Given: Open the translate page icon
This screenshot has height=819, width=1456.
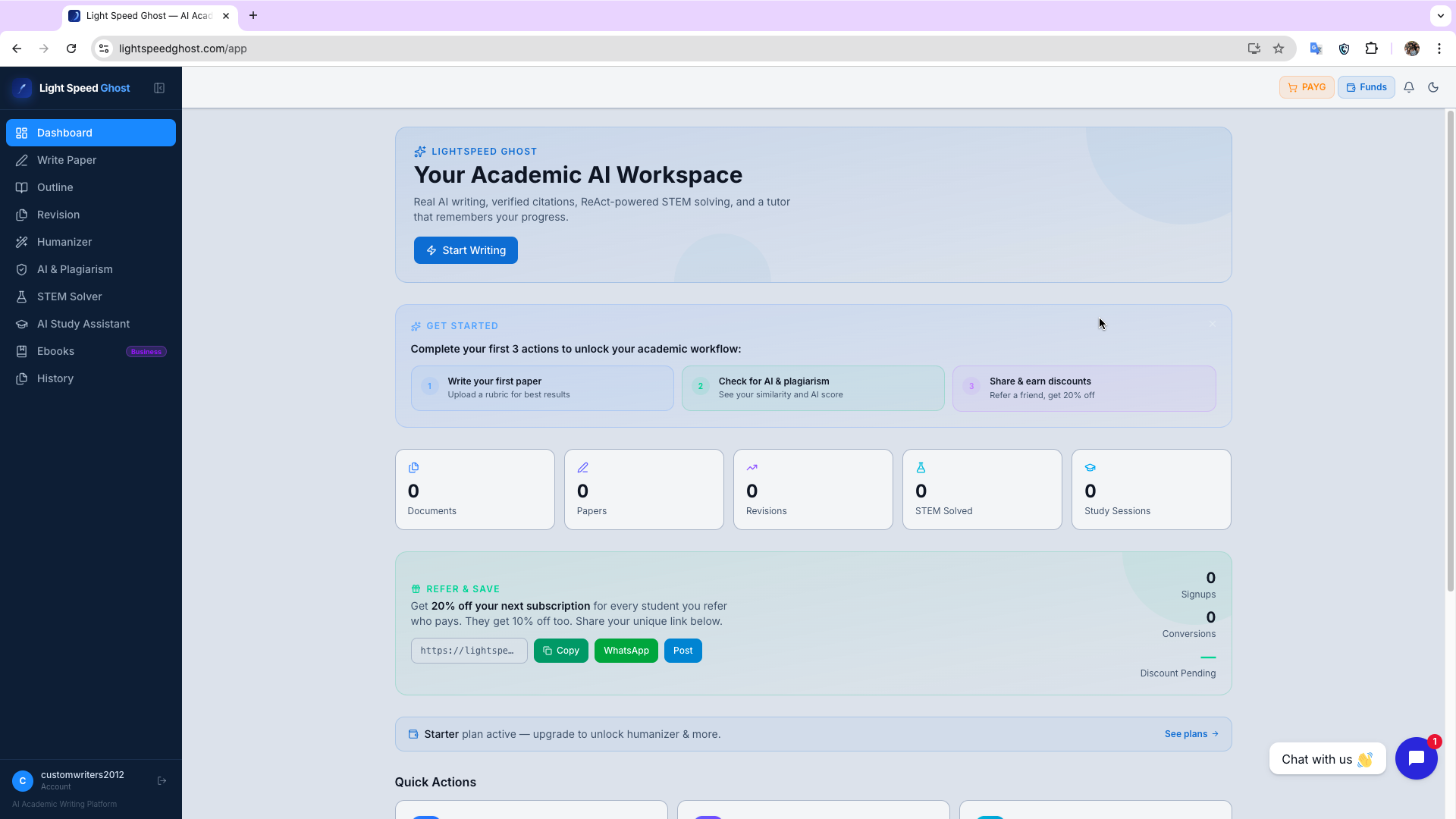Looking at the screenshot, I should [x=1316, y=49].
